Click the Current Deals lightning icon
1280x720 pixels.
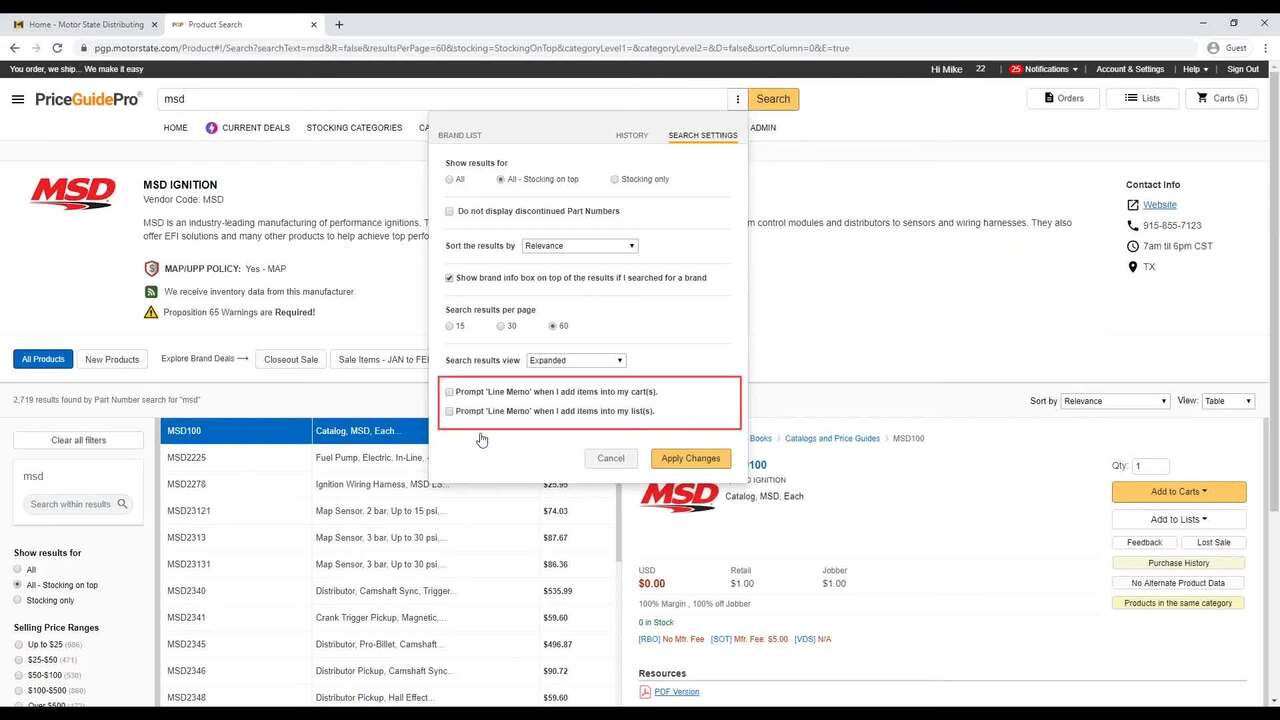tap(211, 128)
